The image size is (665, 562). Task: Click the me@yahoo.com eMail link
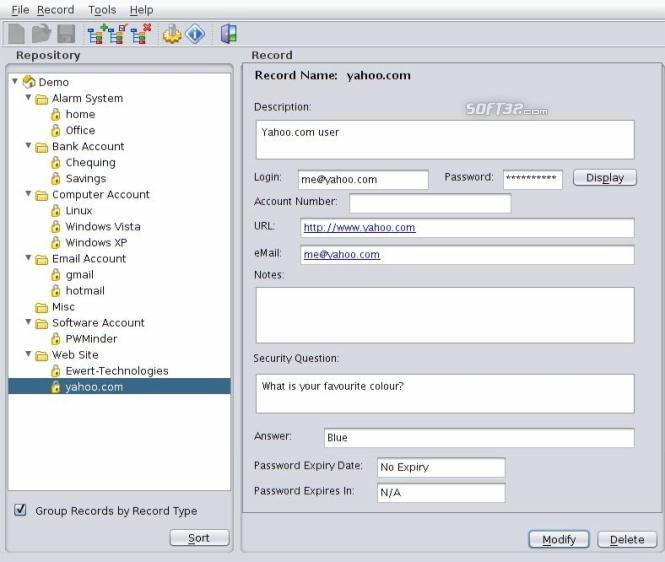[x=341, y=254]
